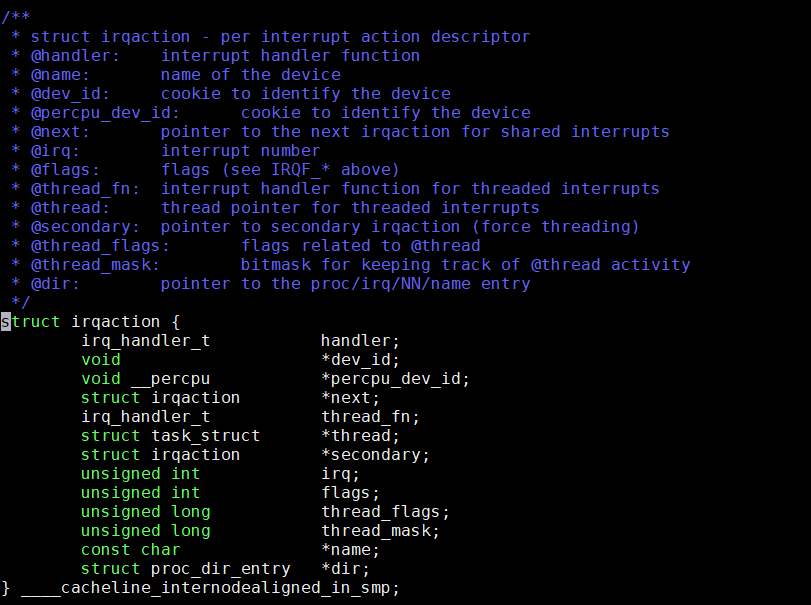Click the irq_handler_t type before handler
This screenshot has width=811, height=605.
point(146,341)
